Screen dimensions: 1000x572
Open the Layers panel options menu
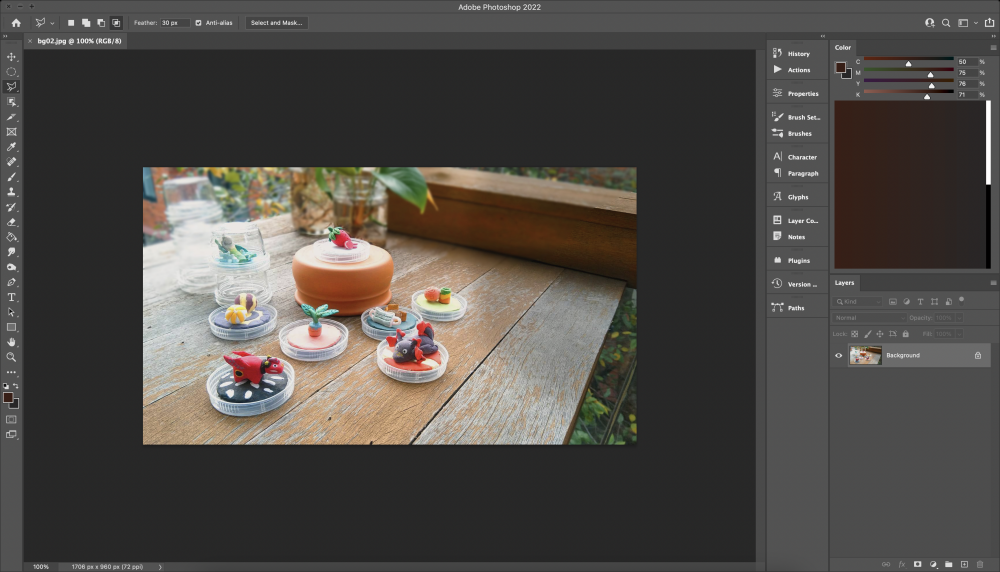(993, 282)
